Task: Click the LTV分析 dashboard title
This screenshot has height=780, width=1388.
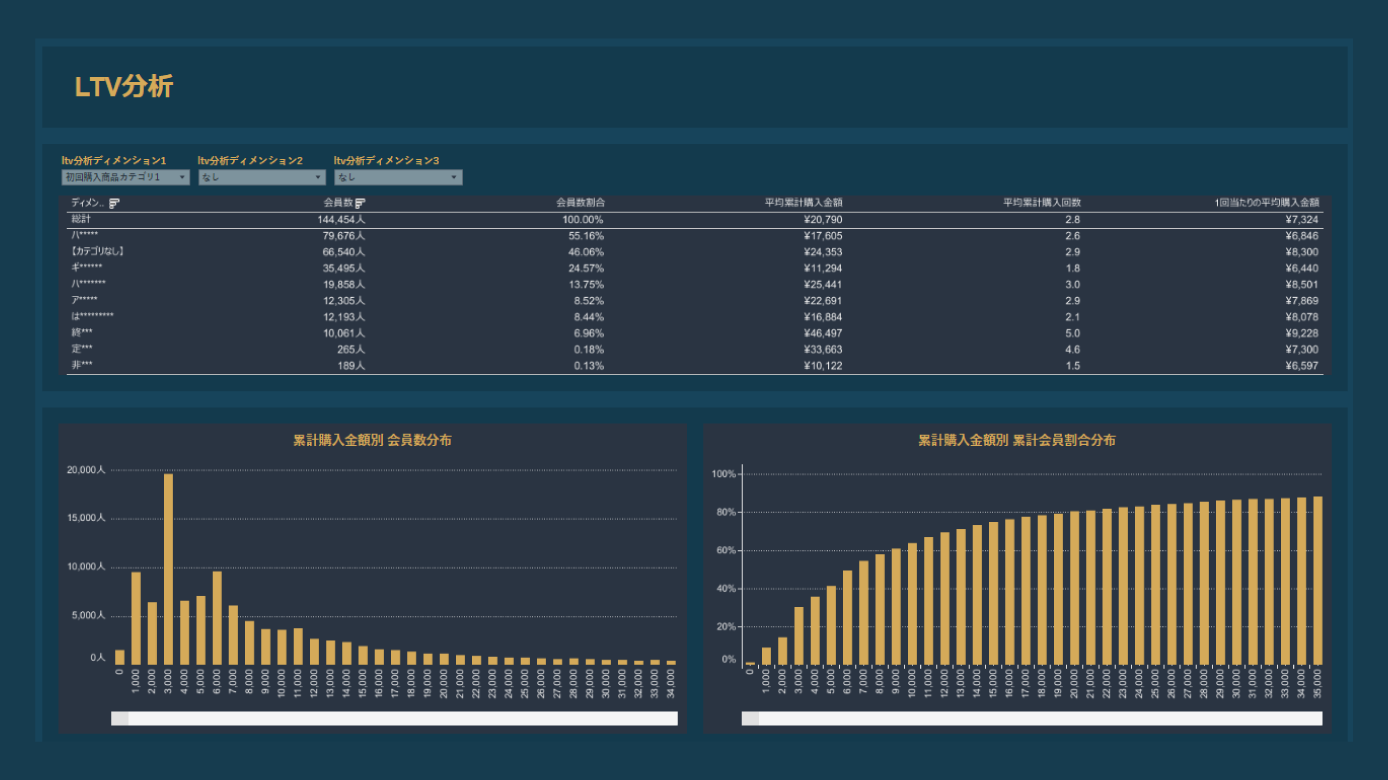Action: click(124, 87)
